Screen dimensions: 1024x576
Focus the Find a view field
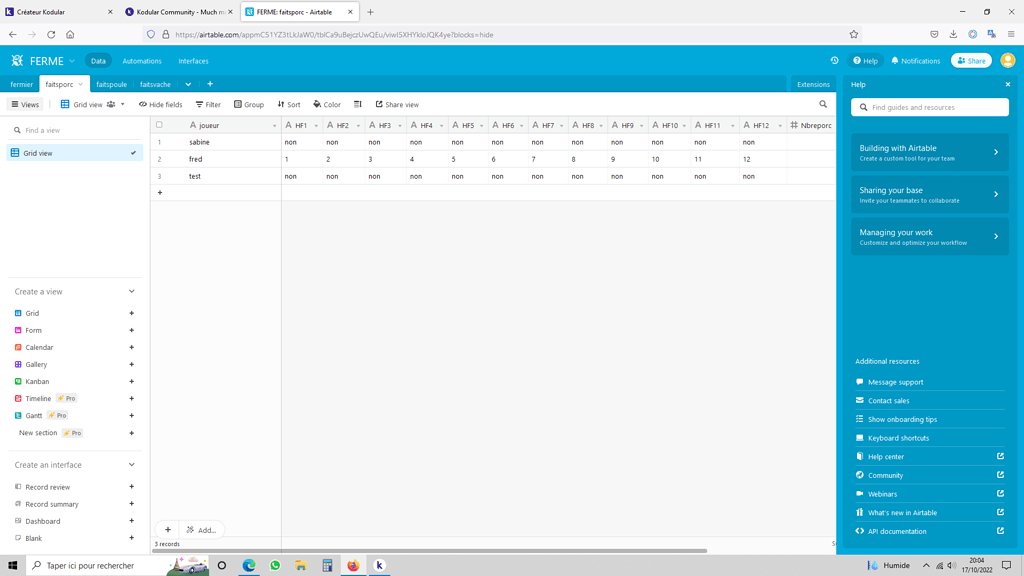[x=74, y=130]
